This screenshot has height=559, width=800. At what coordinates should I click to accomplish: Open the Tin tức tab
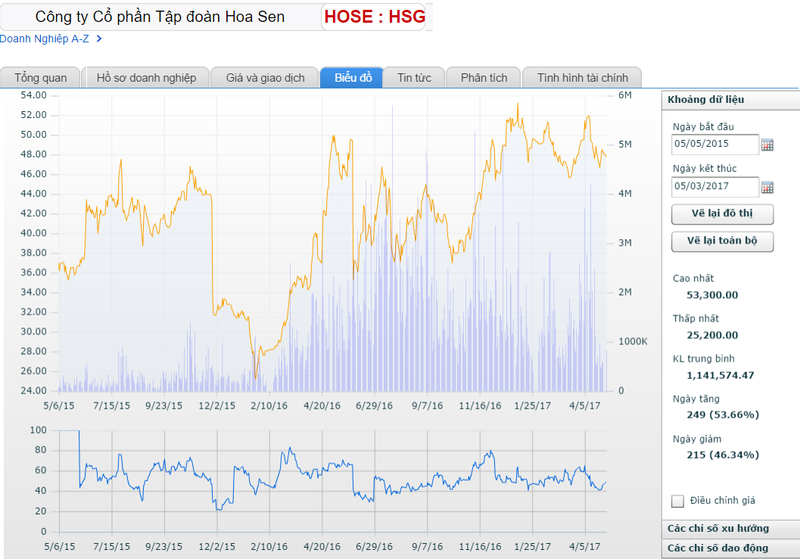[414, 78]
